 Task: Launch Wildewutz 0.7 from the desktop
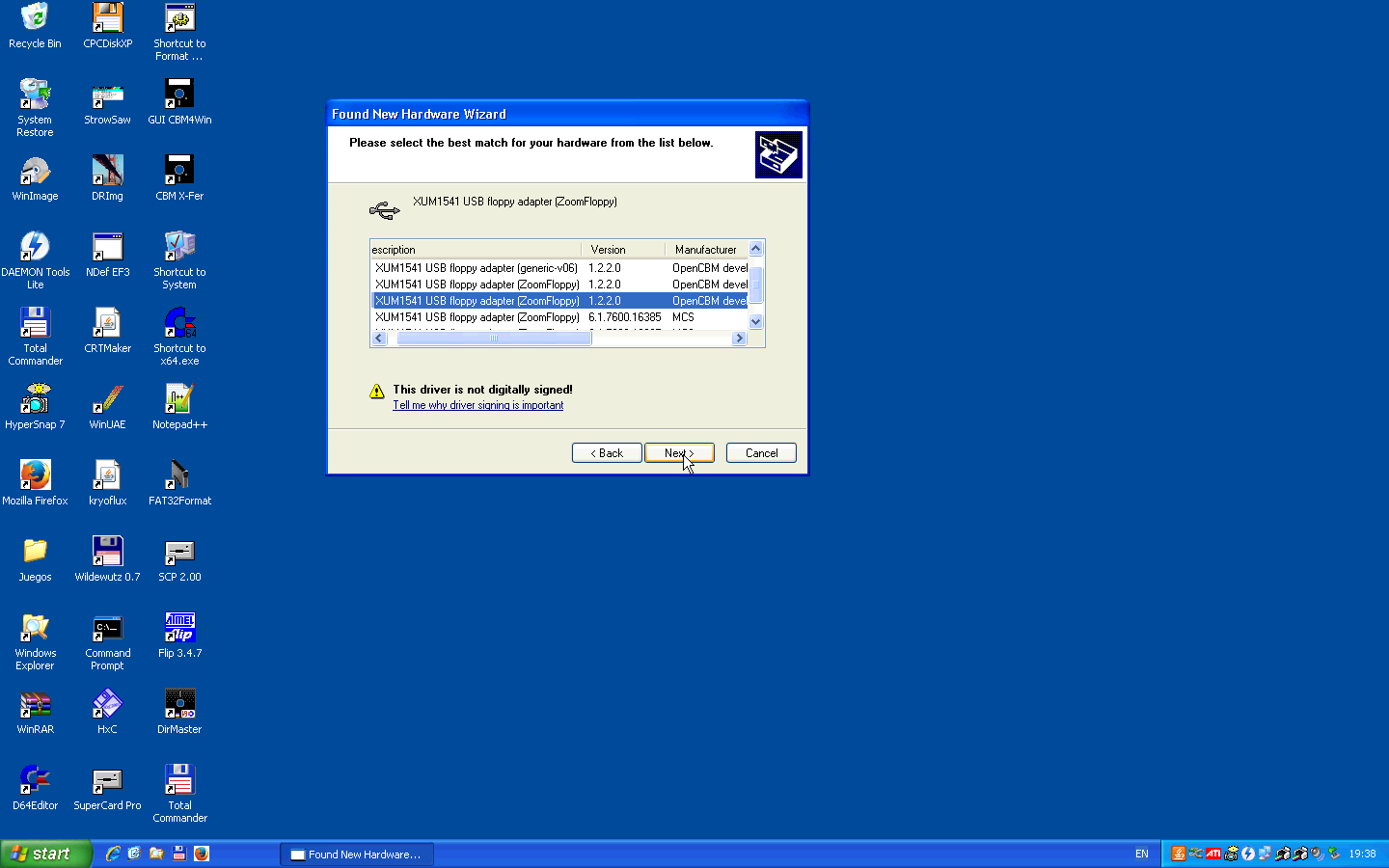(107, 559)
